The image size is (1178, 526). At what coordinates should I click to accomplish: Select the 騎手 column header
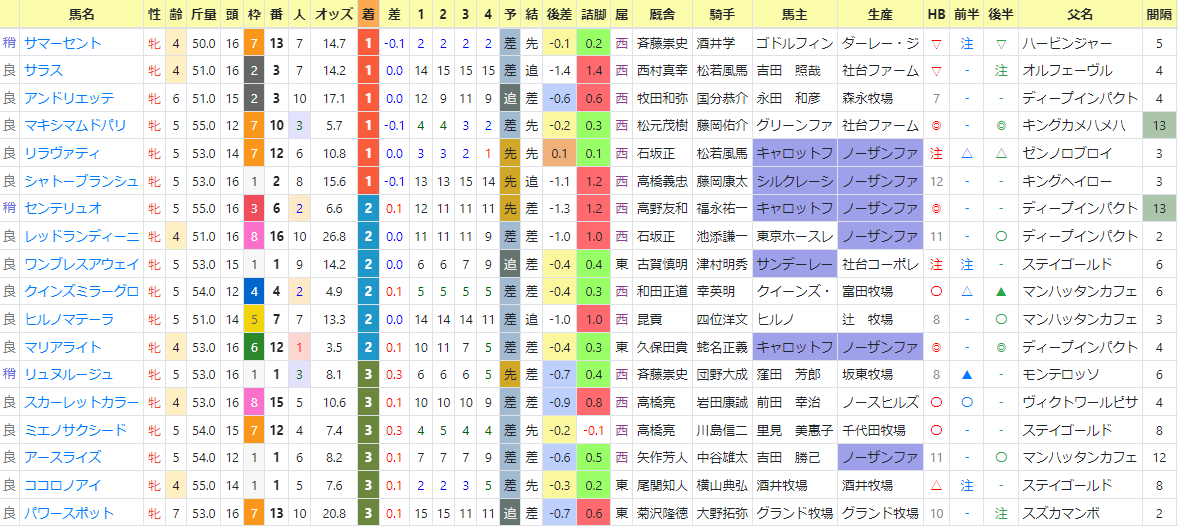tap(722, 14)
